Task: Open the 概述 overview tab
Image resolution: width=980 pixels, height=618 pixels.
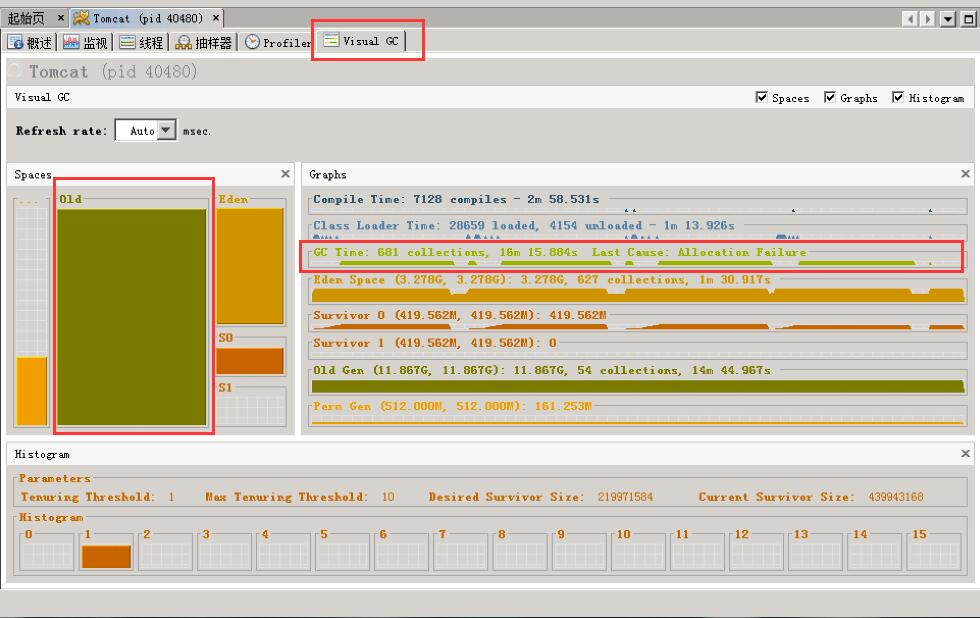Action: coord(30,43)
